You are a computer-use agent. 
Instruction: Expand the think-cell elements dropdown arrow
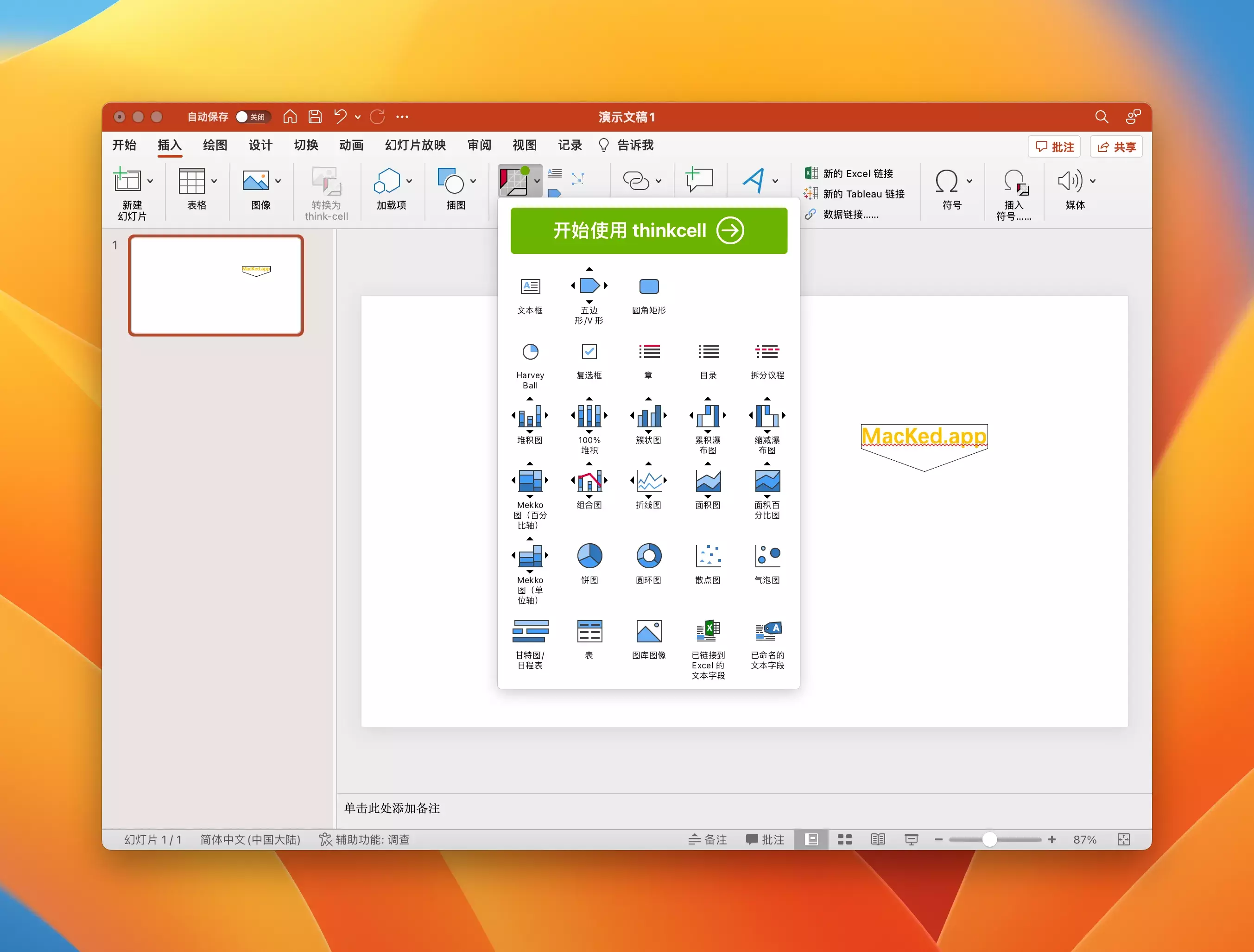pyautogui.click(x=537, y=181)
